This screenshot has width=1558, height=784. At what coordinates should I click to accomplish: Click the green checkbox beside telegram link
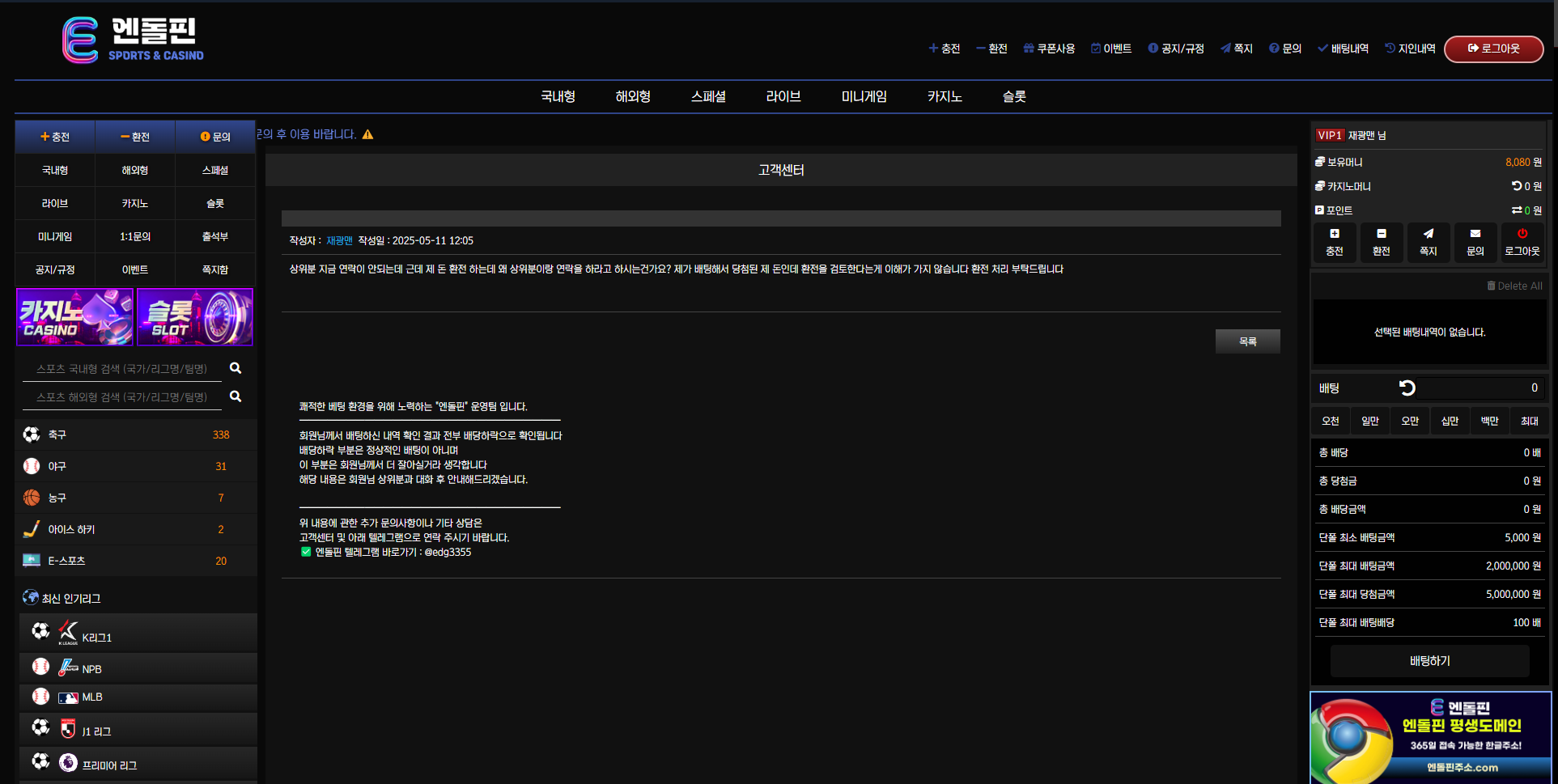coord(306,552)
